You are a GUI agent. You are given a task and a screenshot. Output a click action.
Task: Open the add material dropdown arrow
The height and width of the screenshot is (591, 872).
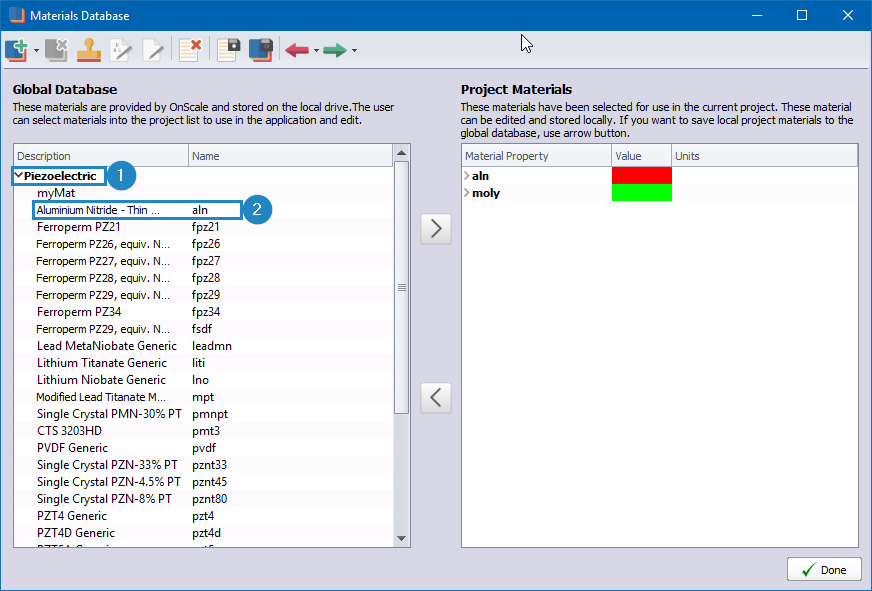(36, 51)
